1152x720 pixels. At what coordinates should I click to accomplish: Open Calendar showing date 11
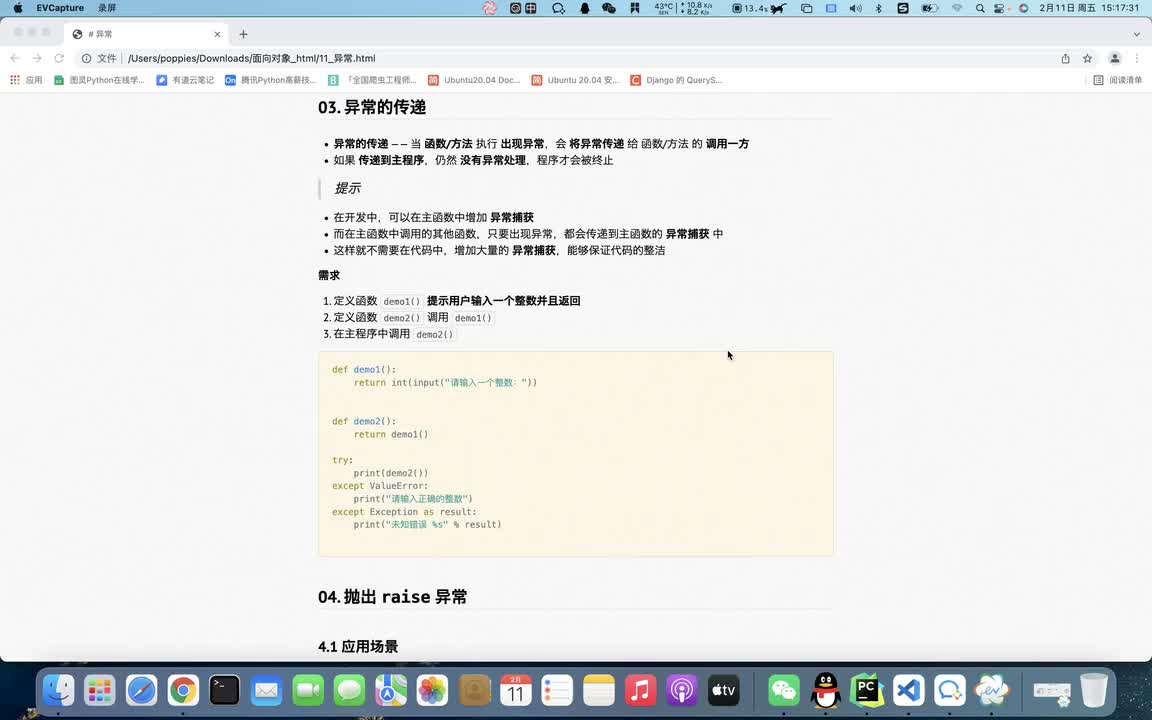(x=516, y=691)
